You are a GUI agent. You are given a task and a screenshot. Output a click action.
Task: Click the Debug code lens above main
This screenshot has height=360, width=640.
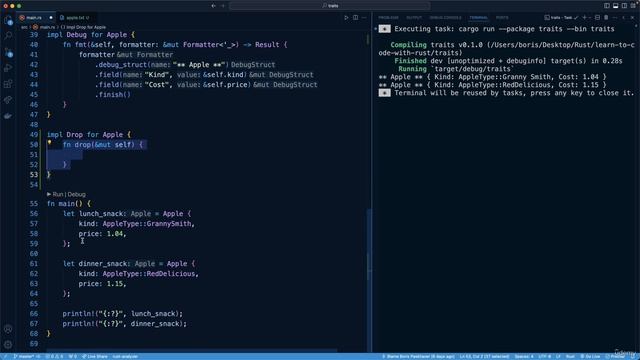[76, 194]
